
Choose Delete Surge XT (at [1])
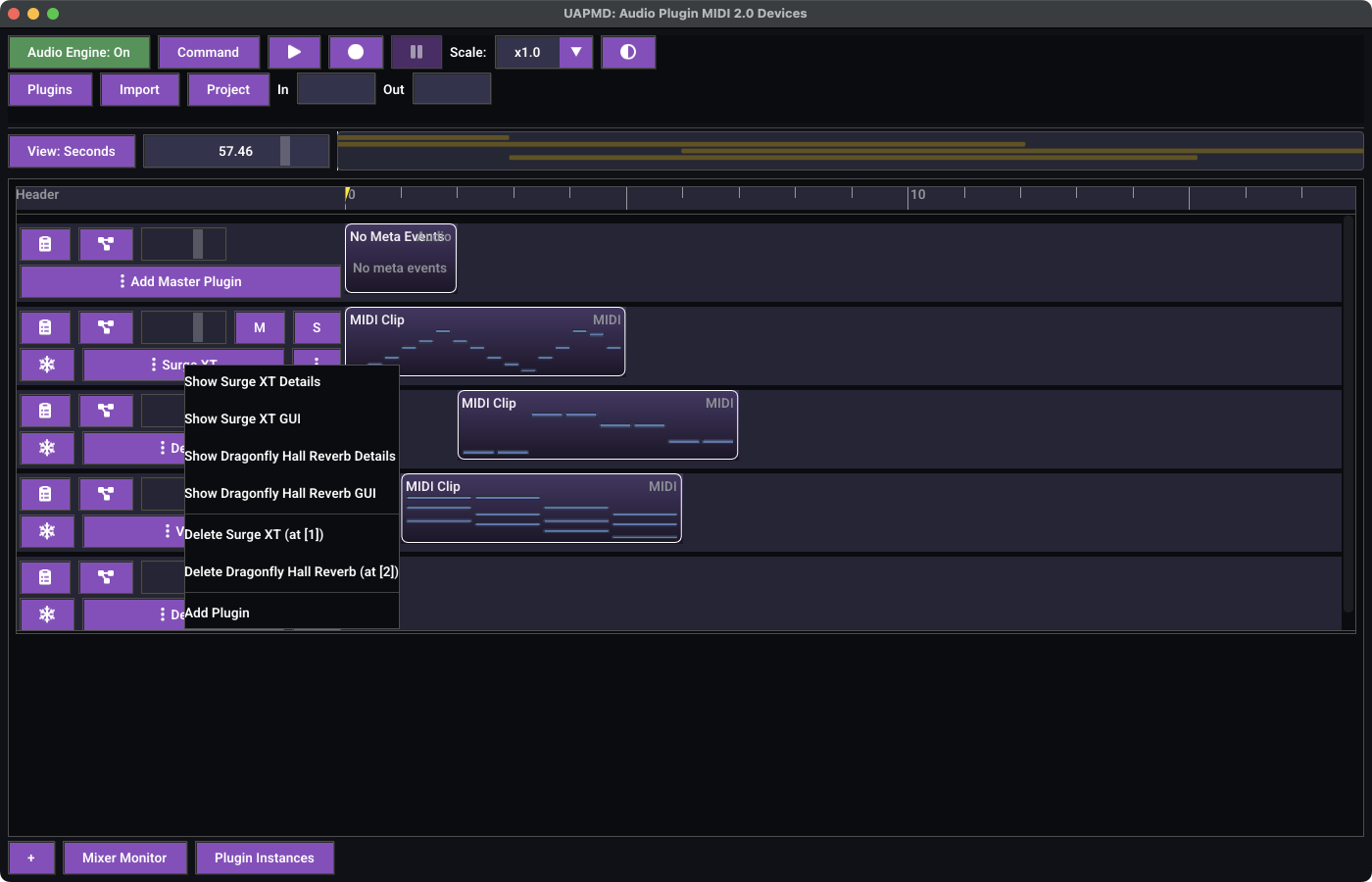point(291,534)
